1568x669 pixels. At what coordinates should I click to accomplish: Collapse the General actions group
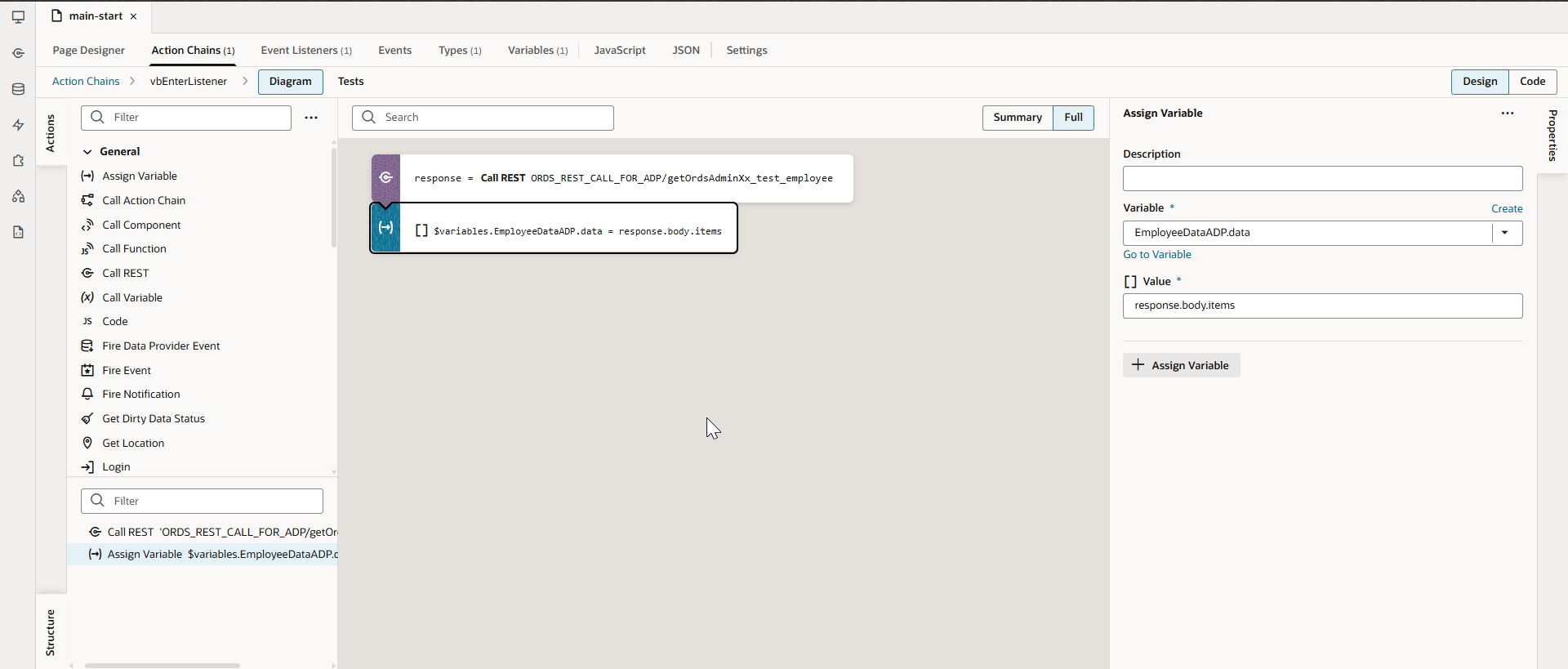click(x=87, y=152)
